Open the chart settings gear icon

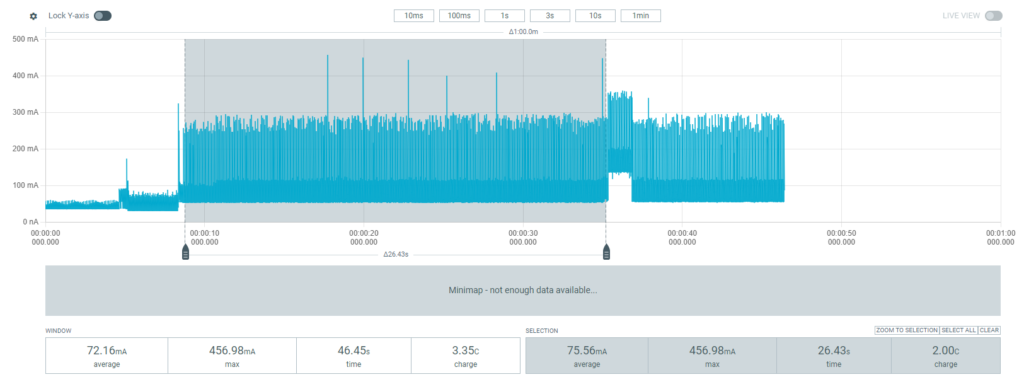coord(34,16)
